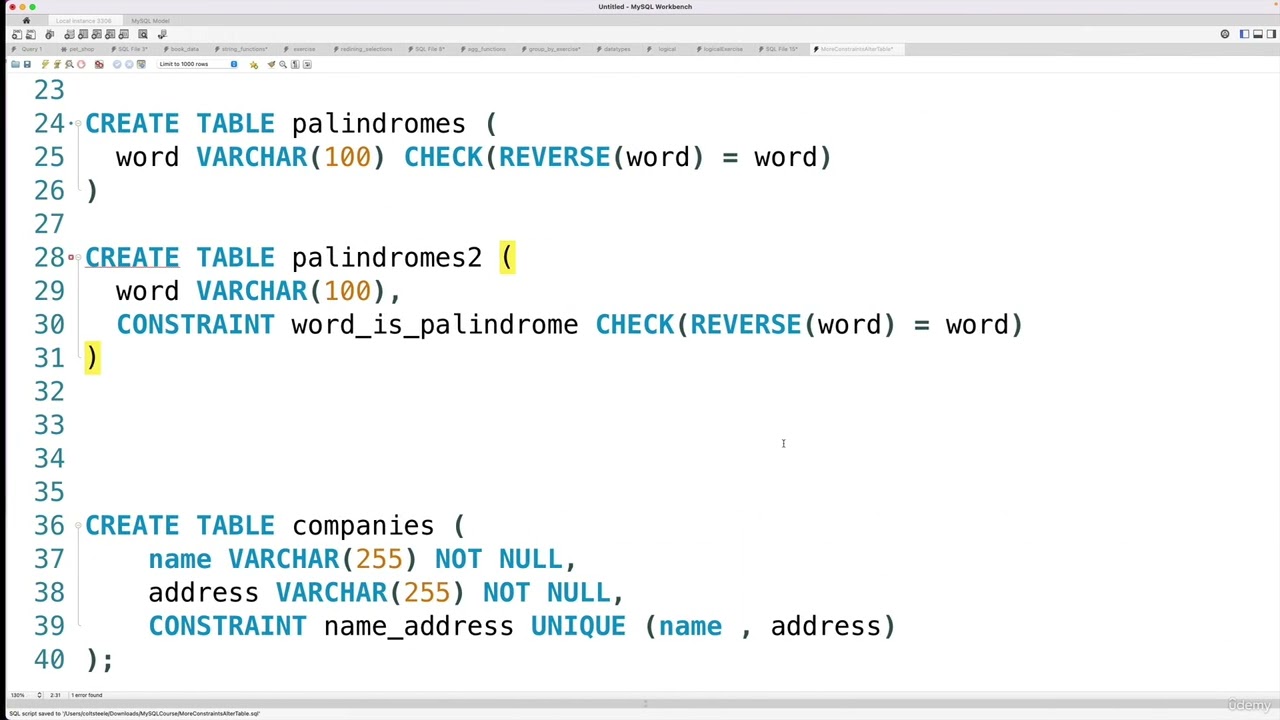
Task: Open the MySQL Workbench home screen icon
Action: click(x=26, y=20)
